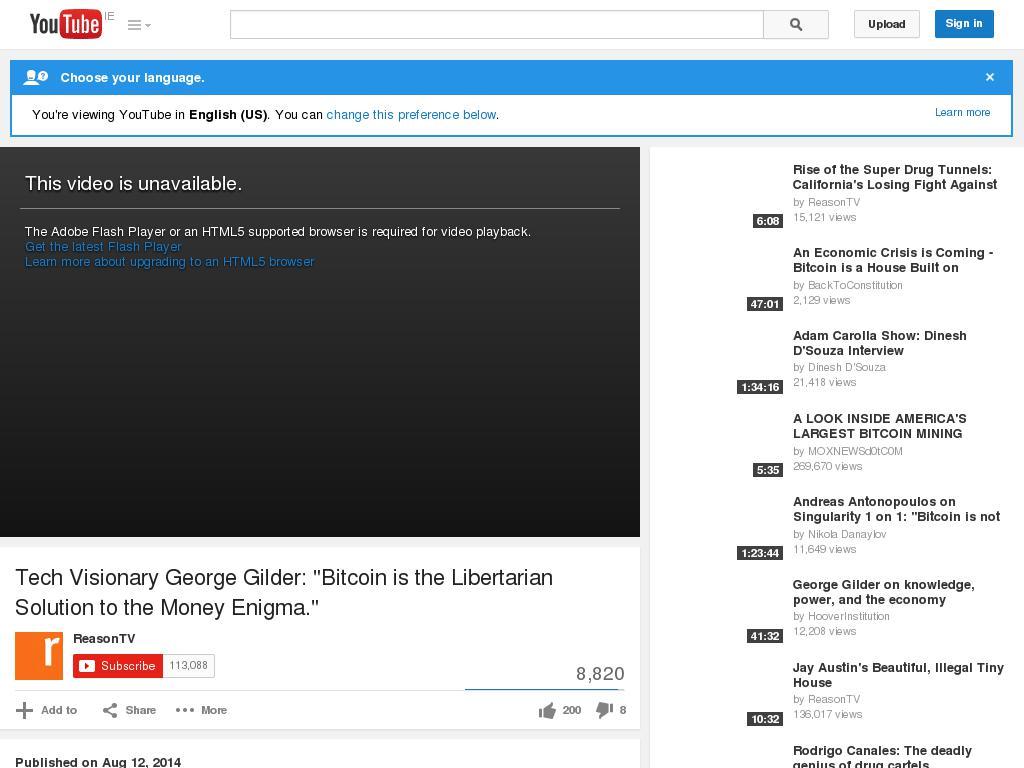Add video to a playlist
The height and width of the screenshot is (768, 1024).
click(x=46, y=710)
